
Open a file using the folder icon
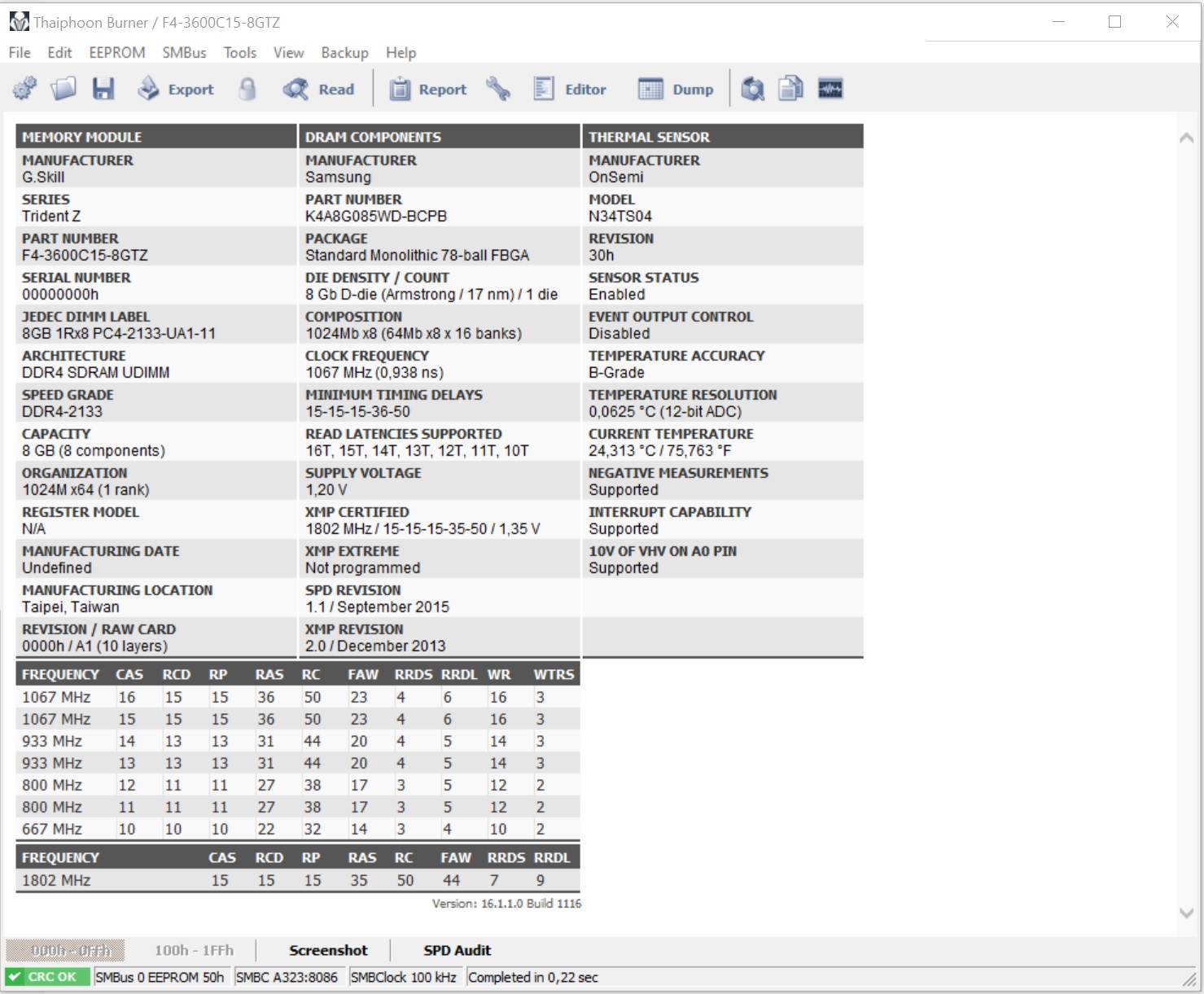click(x=63, y=89)
